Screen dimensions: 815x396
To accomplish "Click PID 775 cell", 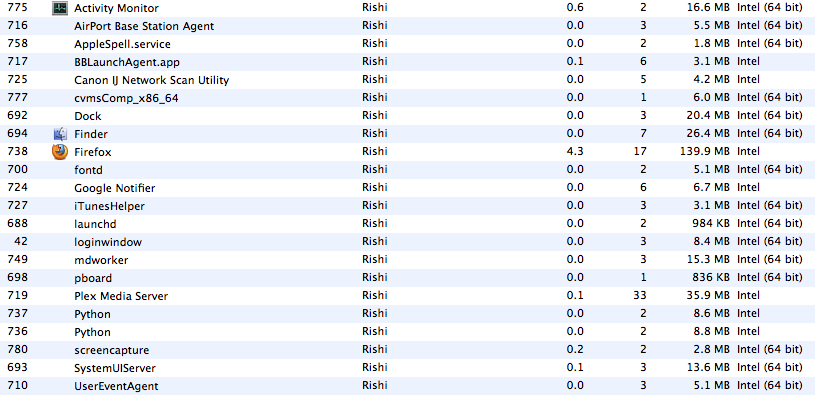I will click(x=18, y=7).
